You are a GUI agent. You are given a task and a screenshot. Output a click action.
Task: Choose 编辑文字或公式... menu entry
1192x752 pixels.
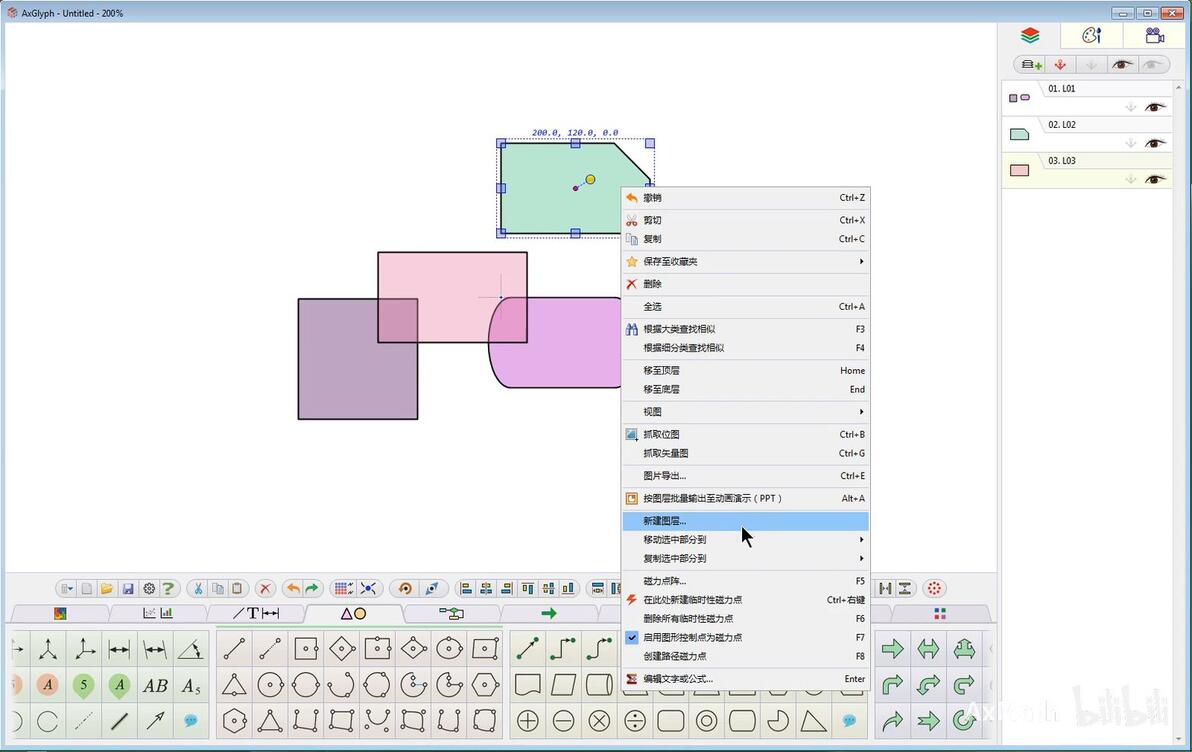pyautogui.click(x=745, y=679)
